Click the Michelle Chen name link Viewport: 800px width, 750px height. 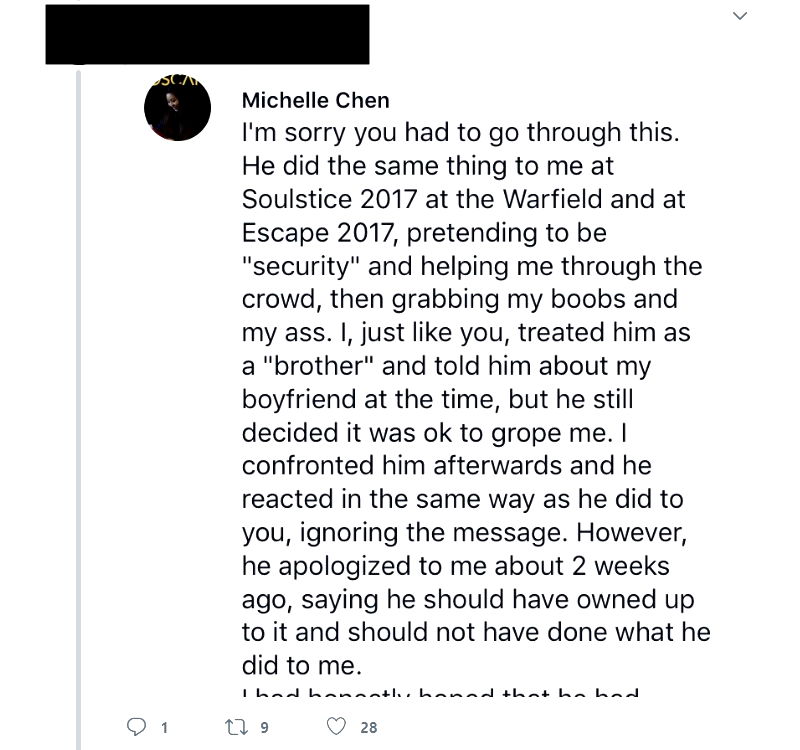pos(316,101)
